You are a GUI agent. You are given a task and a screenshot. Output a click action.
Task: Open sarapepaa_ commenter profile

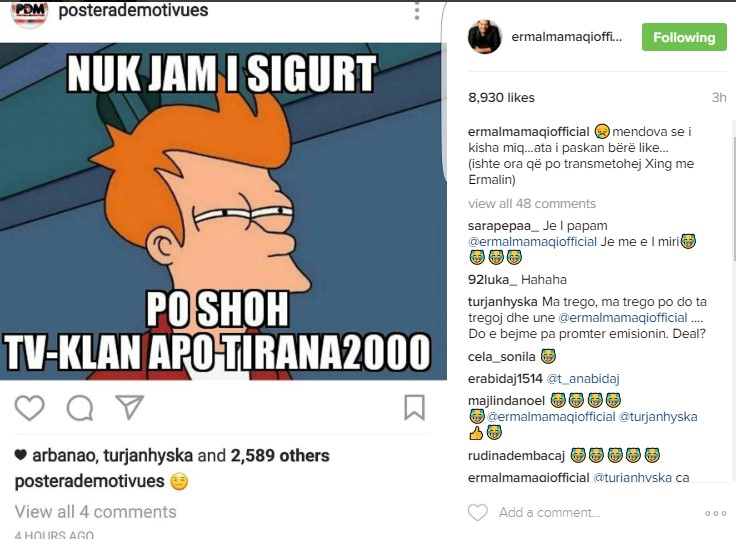pyautogui.click(x=503, y=226)
